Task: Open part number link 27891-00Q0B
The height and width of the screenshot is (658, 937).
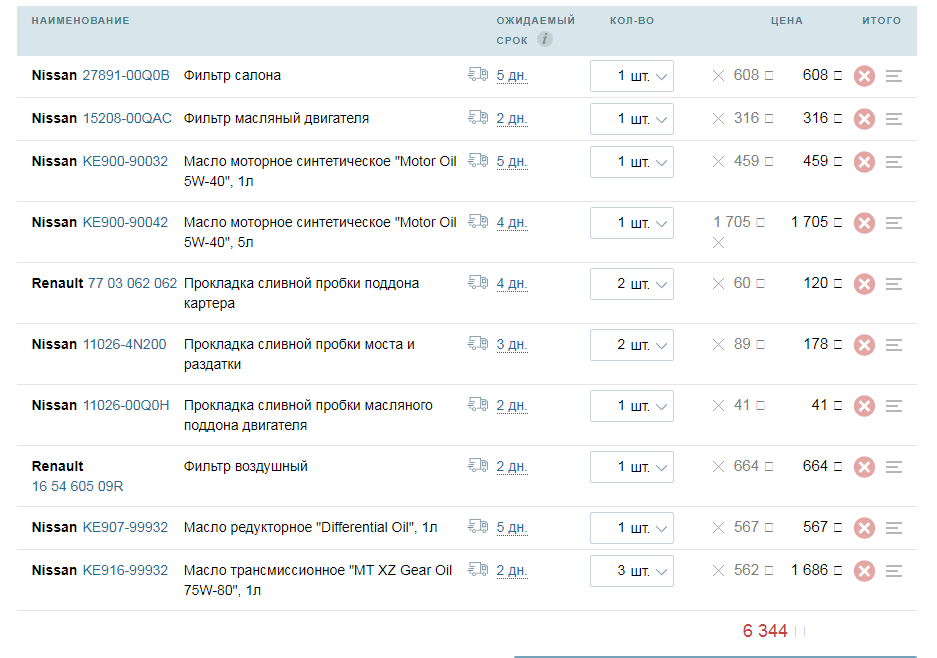Action: tap(126, 75)
